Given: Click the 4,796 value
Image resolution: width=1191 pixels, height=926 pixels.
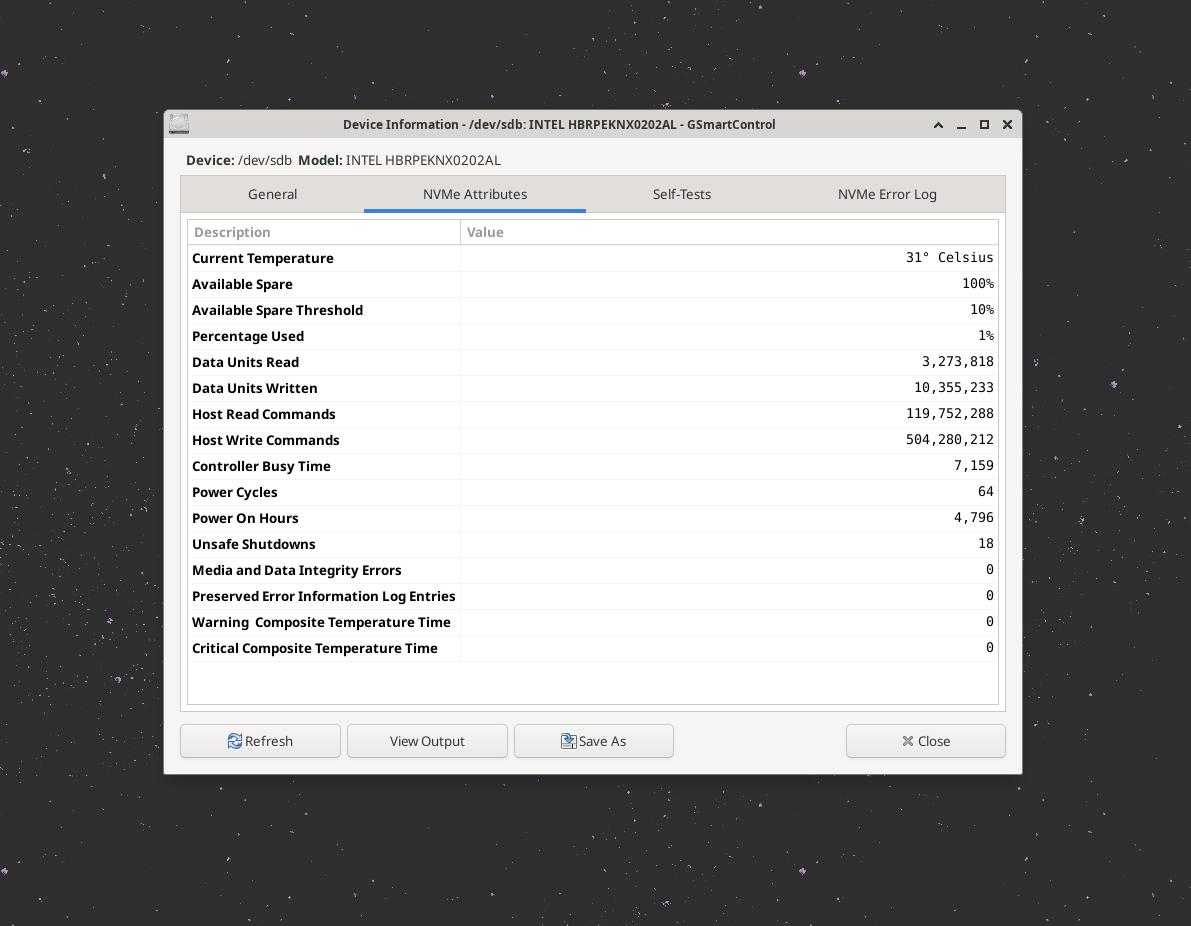Looking at the screenshot, I should pyautogui.click(x=974, y=517).
